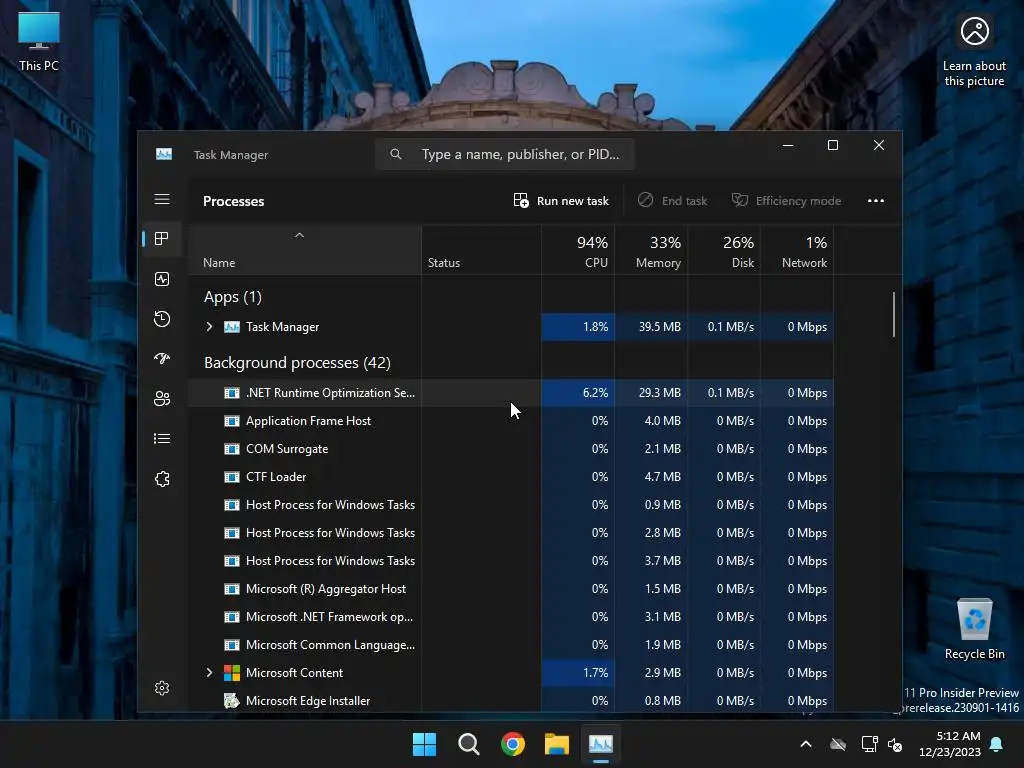Open Task Manager Settings gear icon

pyautogui.click(x=162, y=688)
